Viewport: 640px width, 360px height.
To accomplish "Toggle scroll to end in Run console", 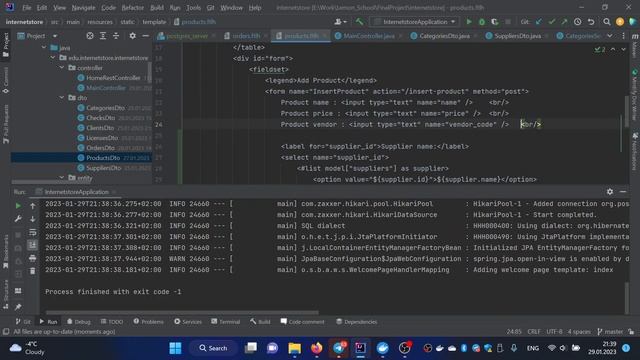I will [33, 245].
